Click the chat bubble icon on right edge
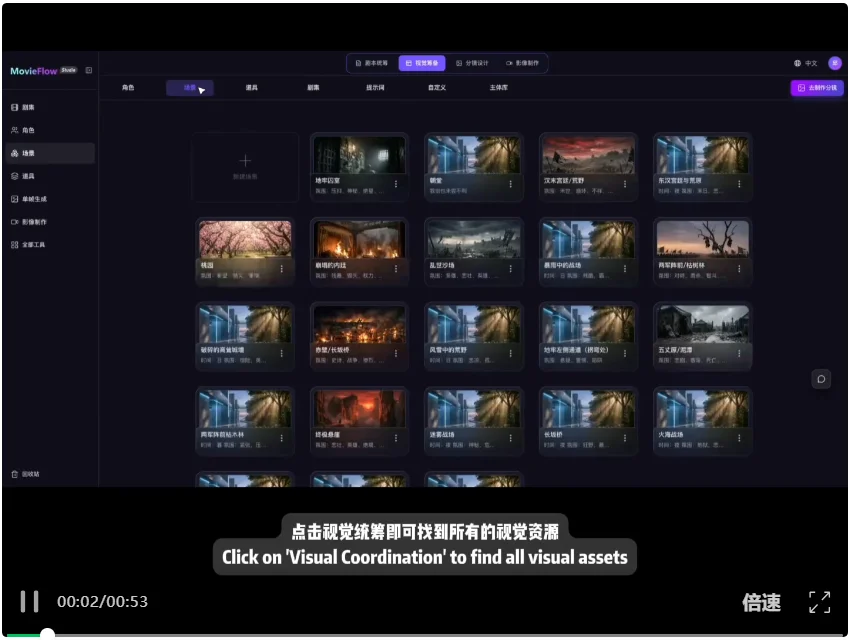This screenshot has width=850, height=640. (821, 379)
